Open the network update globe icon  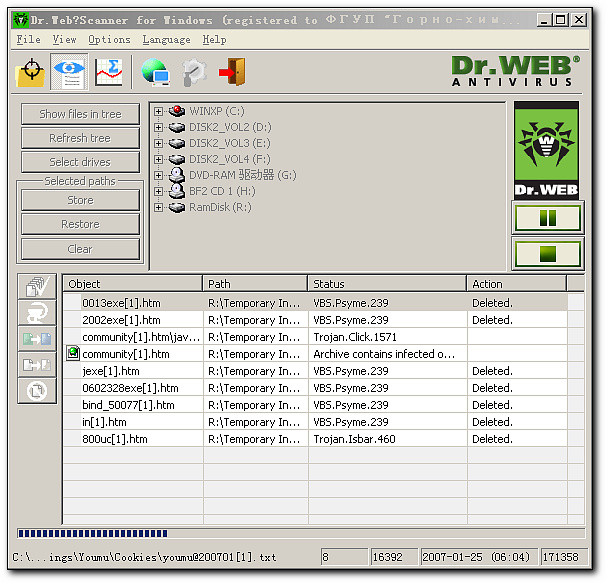(x=155, y=72)
